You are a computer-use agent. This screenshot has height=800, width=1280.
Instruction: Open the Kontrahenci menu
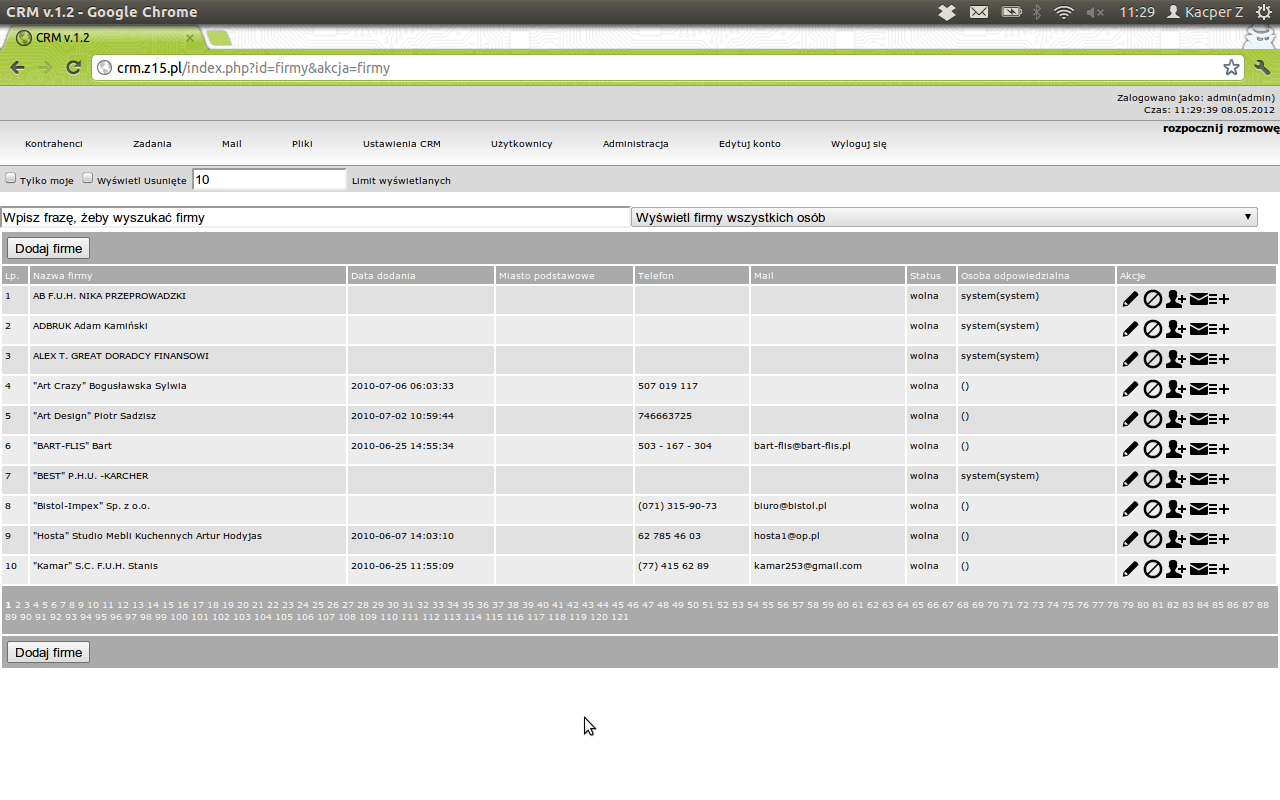click(54, 144)
